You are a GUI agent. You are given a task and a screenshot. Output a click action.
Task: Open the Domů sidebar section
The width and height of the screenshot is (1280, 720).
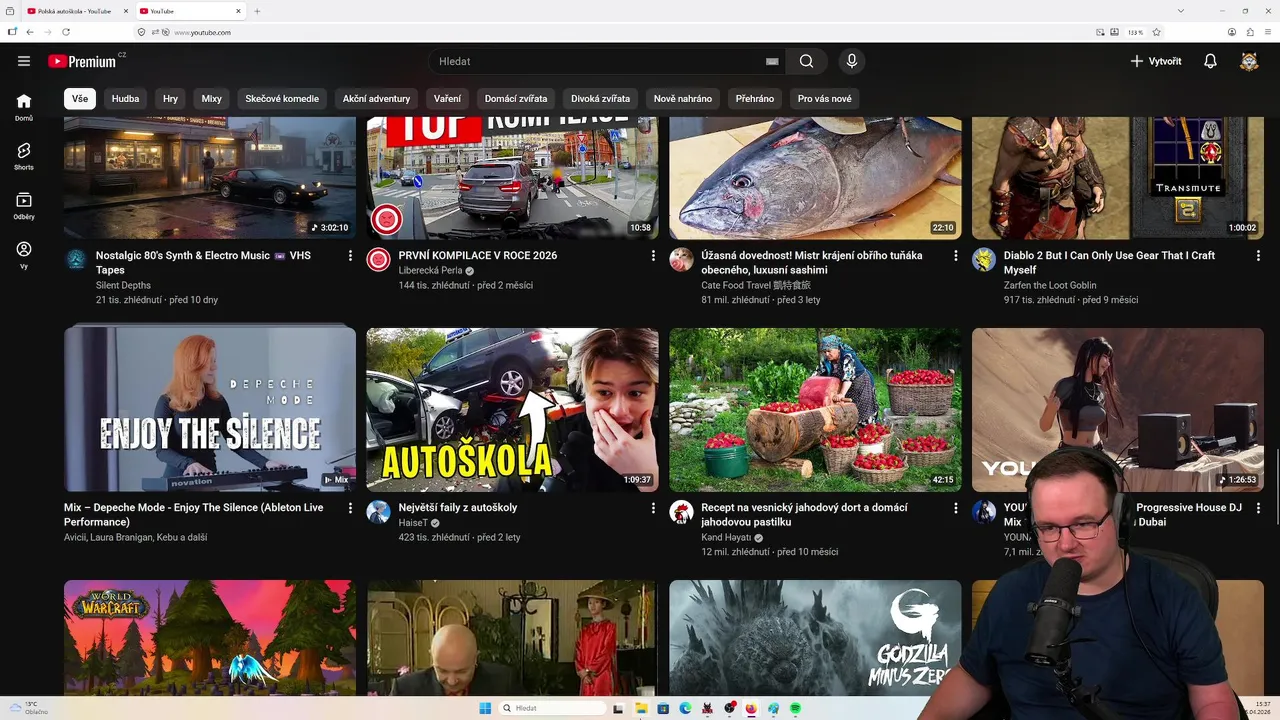pos(24,107)
